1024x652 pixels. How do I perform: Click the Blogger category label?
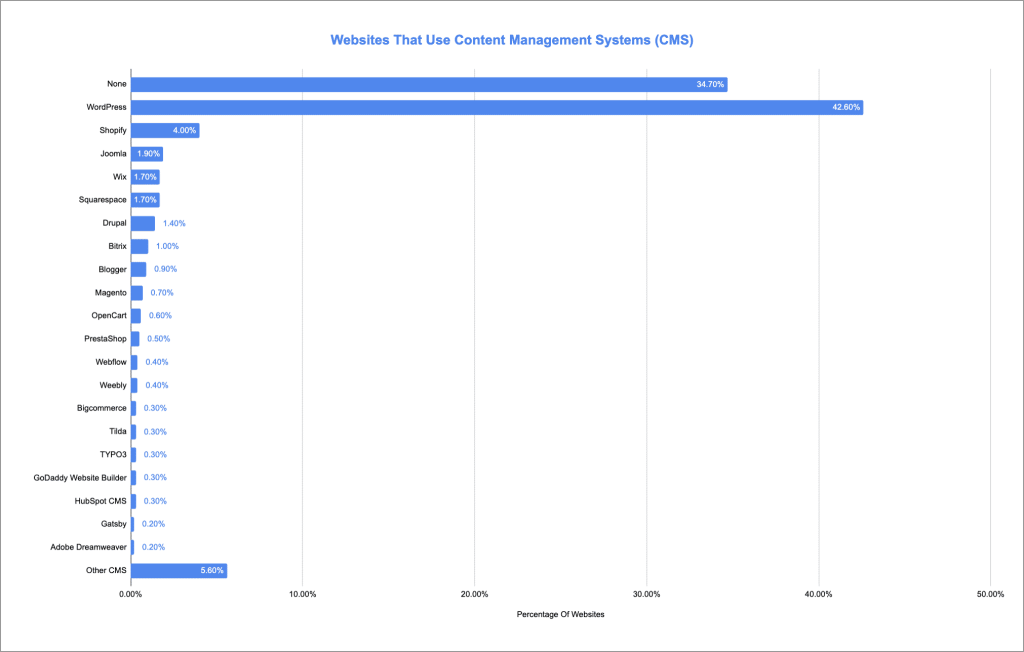point(112,269)
